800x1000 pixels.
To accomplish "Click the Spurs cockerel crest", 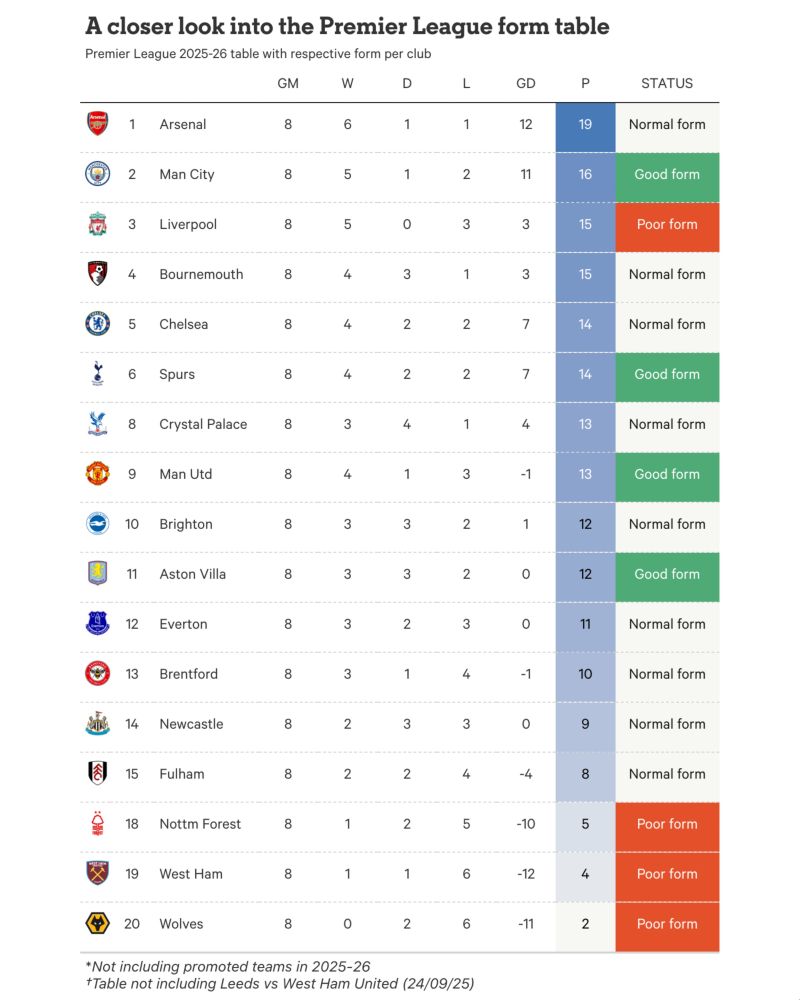I will (x=97, y=374).
